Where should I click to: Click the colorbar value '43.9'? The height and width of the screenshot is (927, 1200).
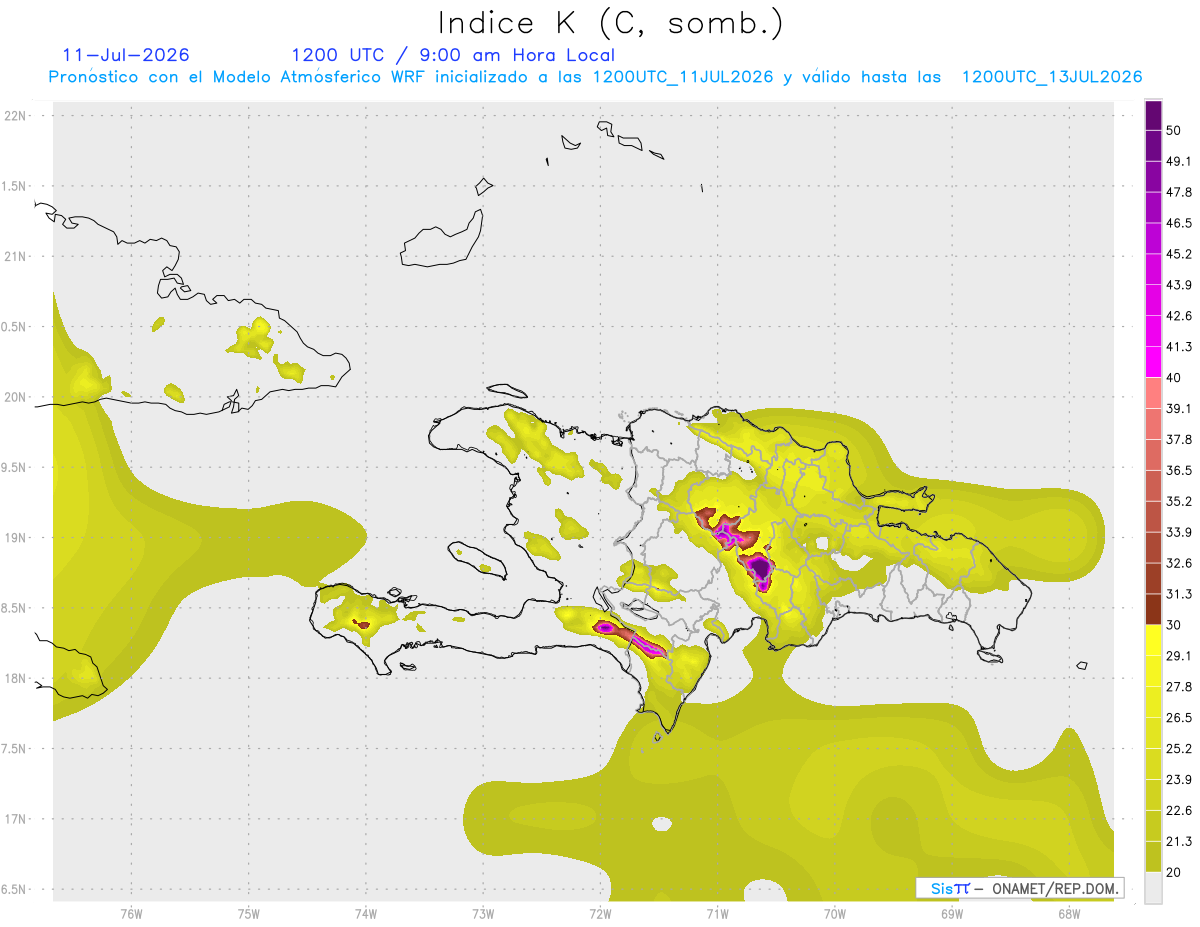click(x=1179, y=285)
